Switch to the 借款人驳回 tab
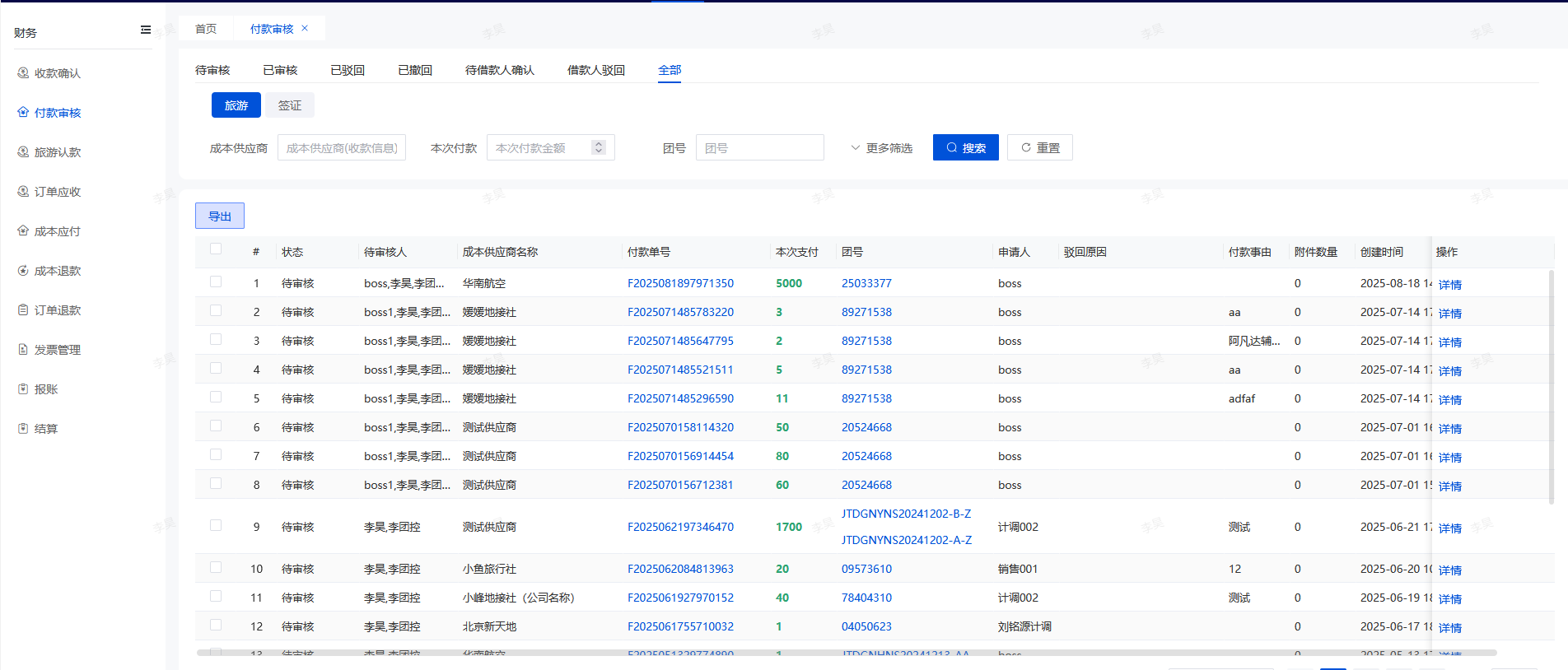The image size is (1568, 670). 595,71
